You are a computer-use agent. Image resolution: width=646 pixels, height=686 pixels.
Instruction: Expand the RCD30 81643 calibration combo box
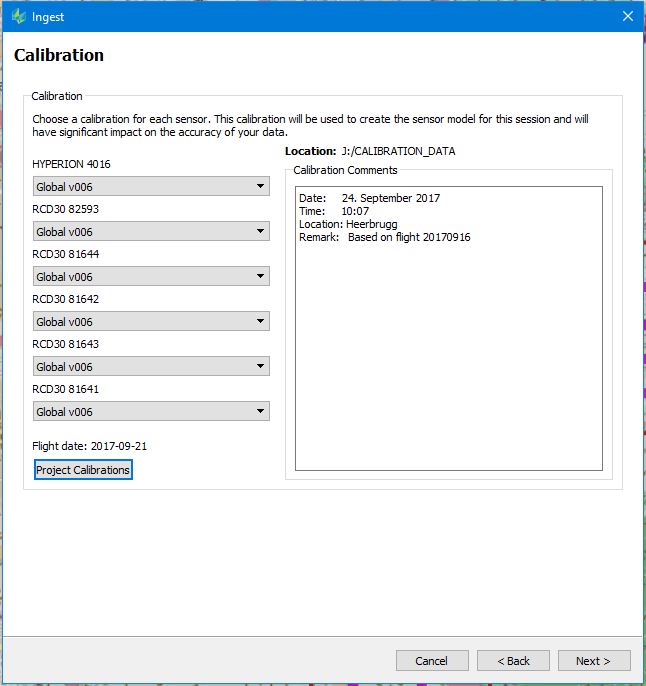151,366
